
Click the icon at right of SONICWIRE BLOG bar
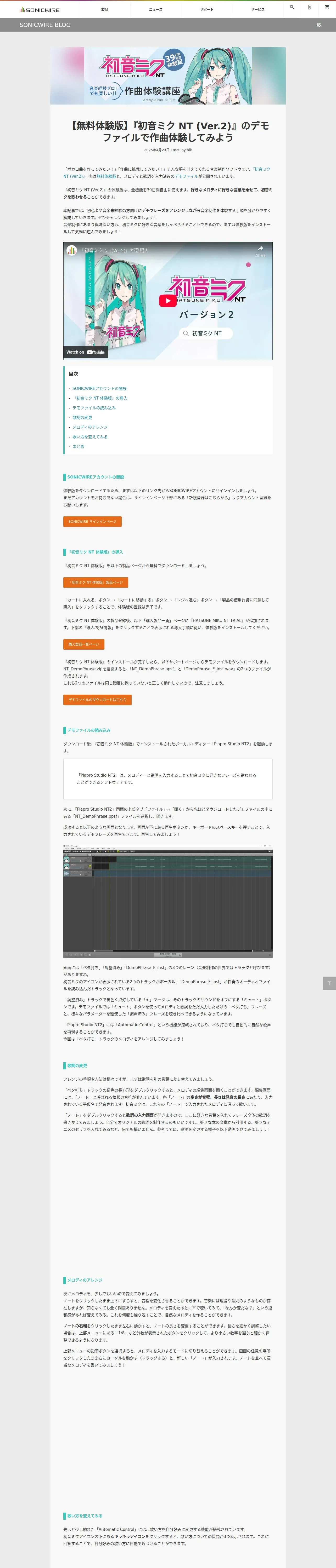(x=319, y=25)
